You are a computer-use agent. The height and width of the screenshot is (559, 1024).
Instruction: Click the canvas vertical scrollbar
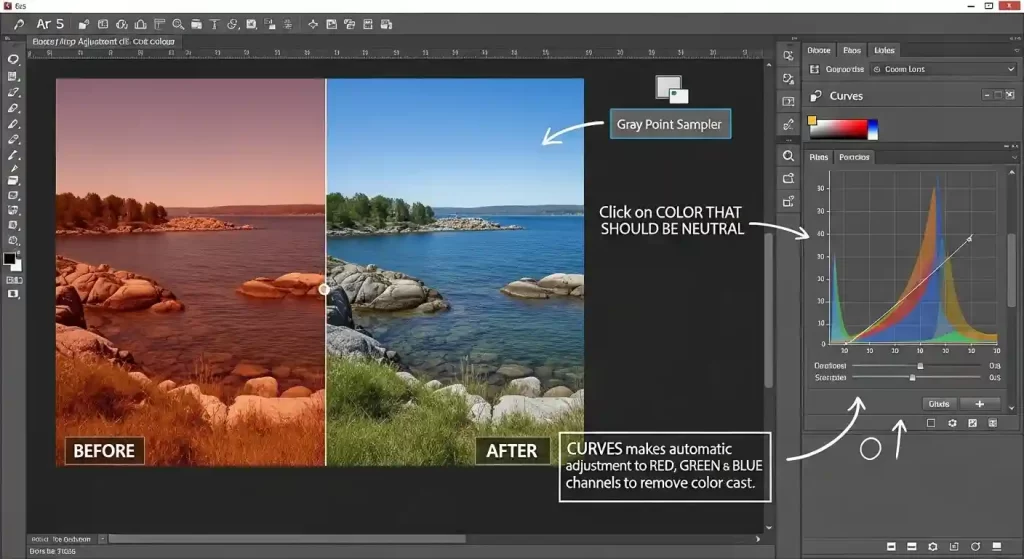click(769, 310)
